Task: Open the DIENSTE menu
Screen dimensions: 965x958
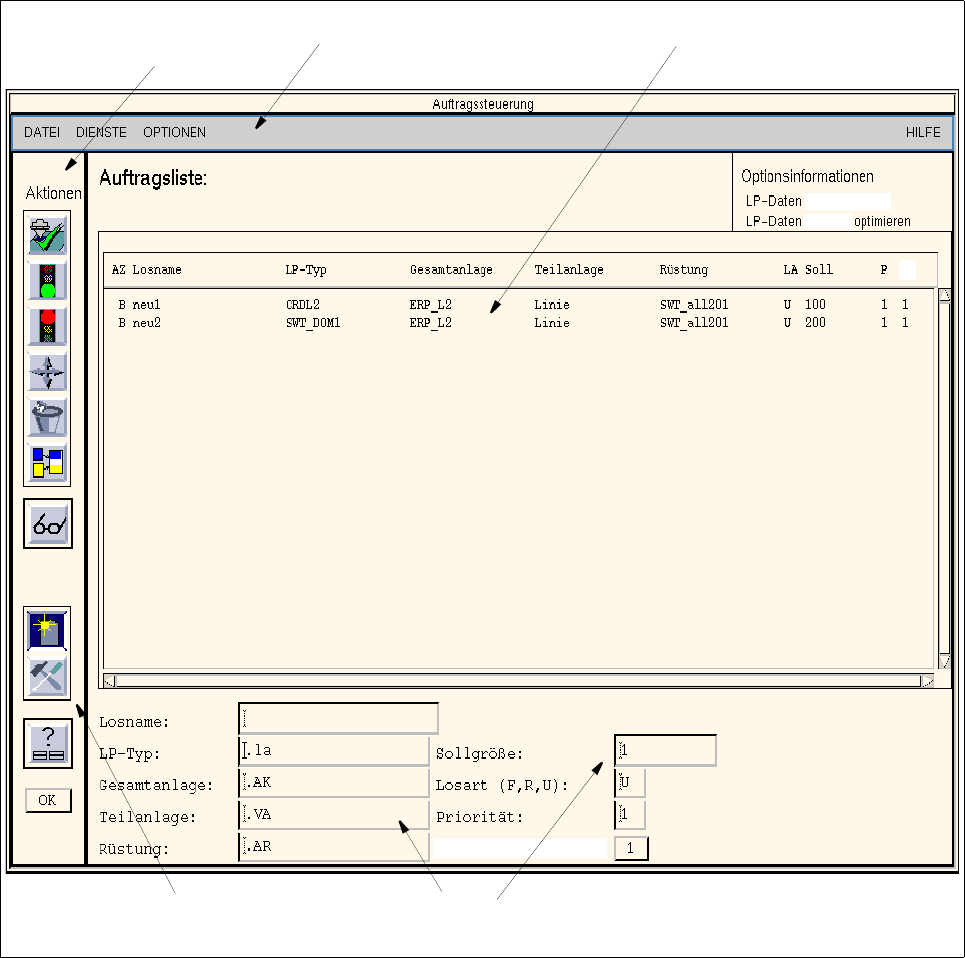Action: tap(102, 132)
